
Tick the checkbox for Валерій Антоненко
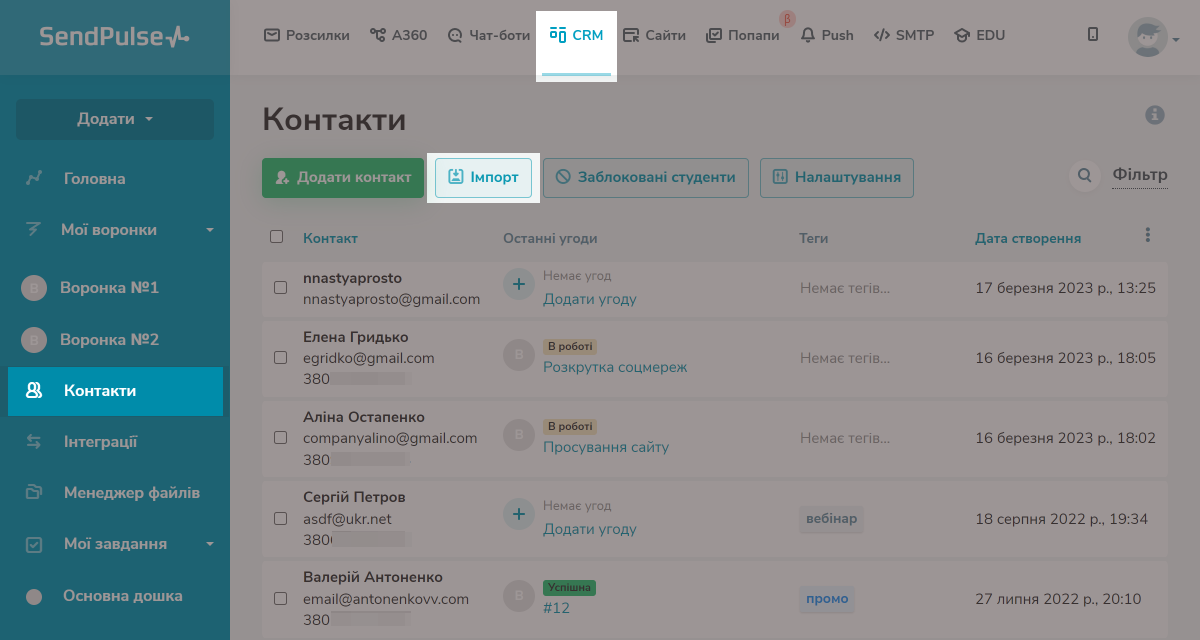281,598
